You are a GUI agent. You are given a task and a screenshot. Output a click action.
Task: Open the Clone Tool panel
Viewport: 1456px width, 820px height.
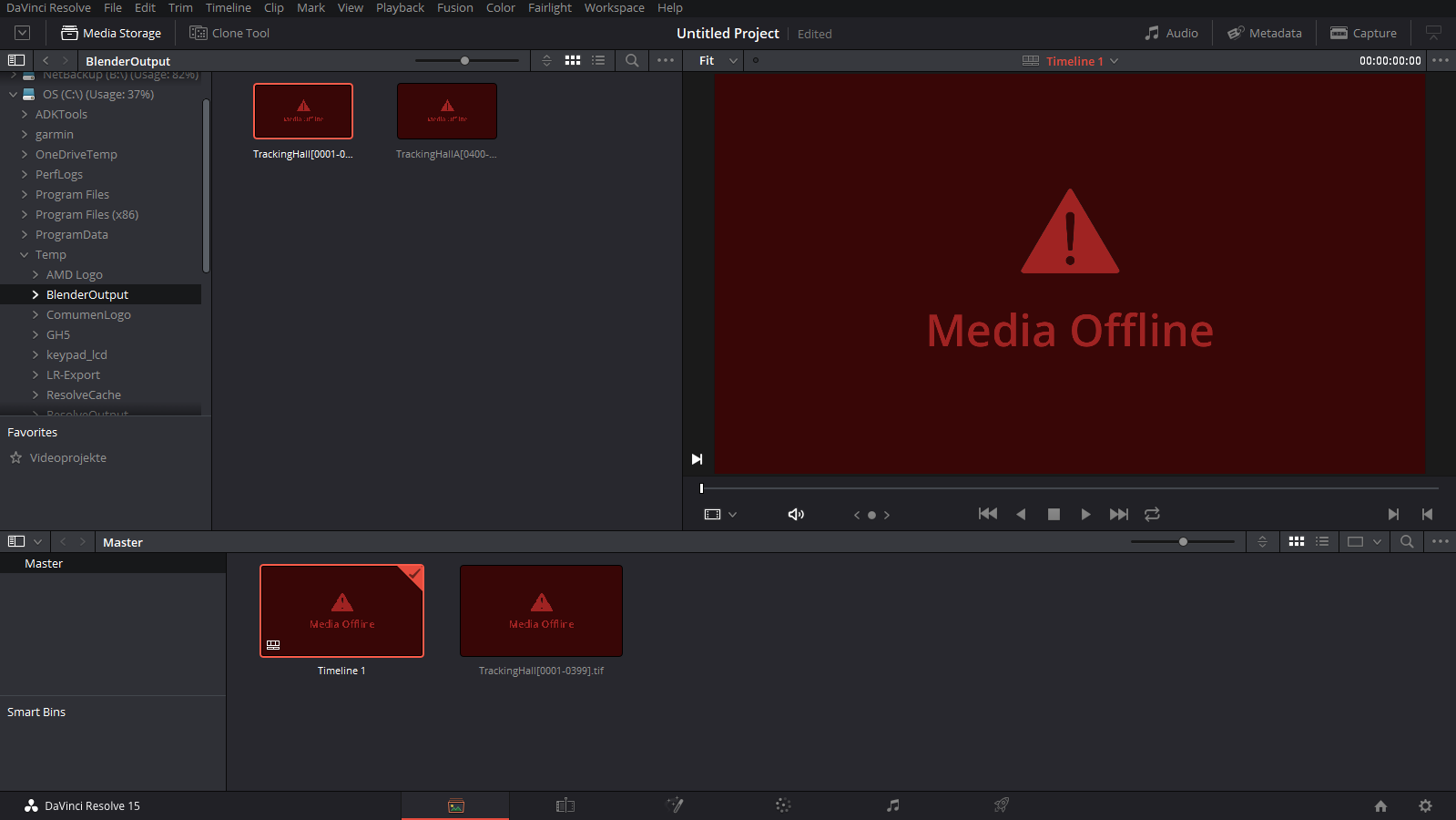229,33
